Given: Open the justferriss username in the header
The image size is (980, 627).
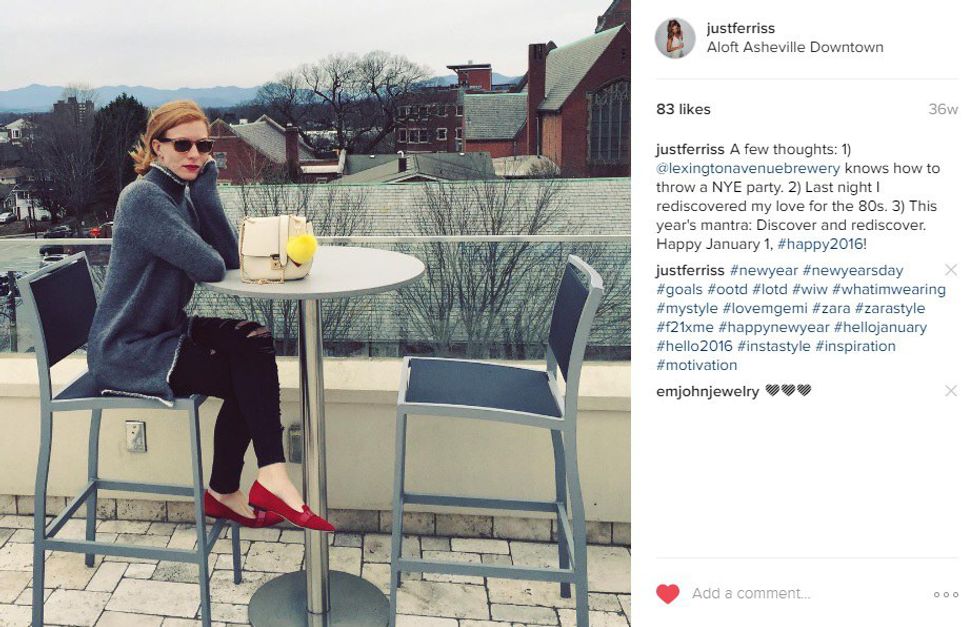Looking at the screenshot, I should [x=741, y=28].
